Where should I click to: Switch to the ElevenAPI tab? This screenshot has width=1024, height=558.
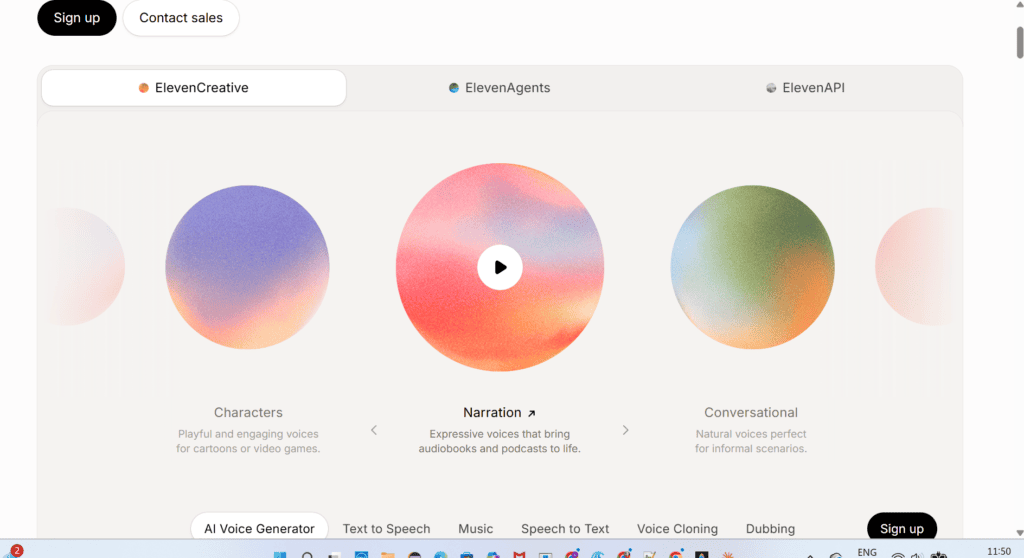click(805, 88)
